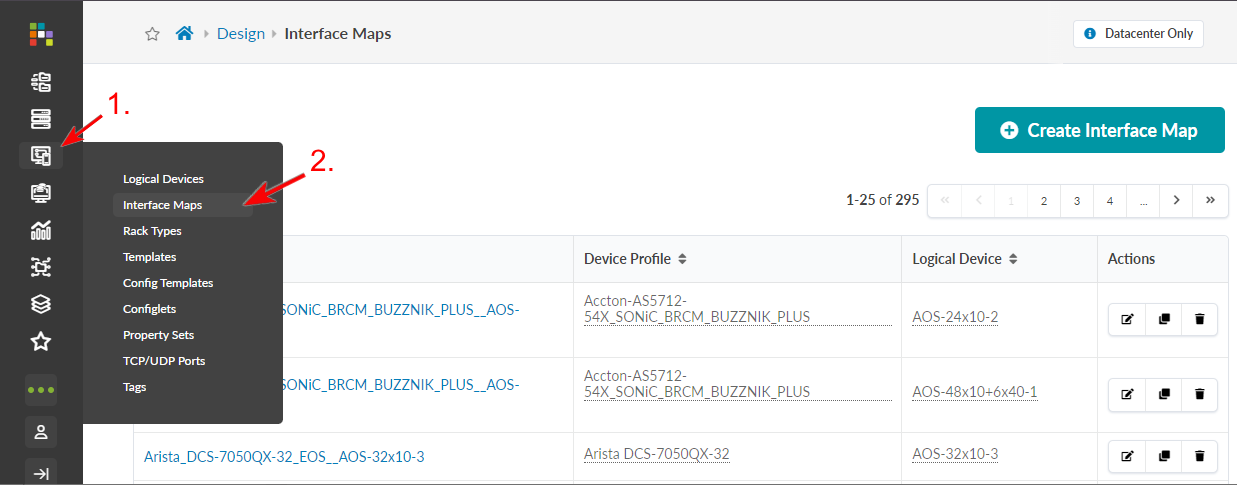Clone the AOS-48x10+6x40-1 interface map
Screen dimensions: 1237x485
coord(1163,394)
